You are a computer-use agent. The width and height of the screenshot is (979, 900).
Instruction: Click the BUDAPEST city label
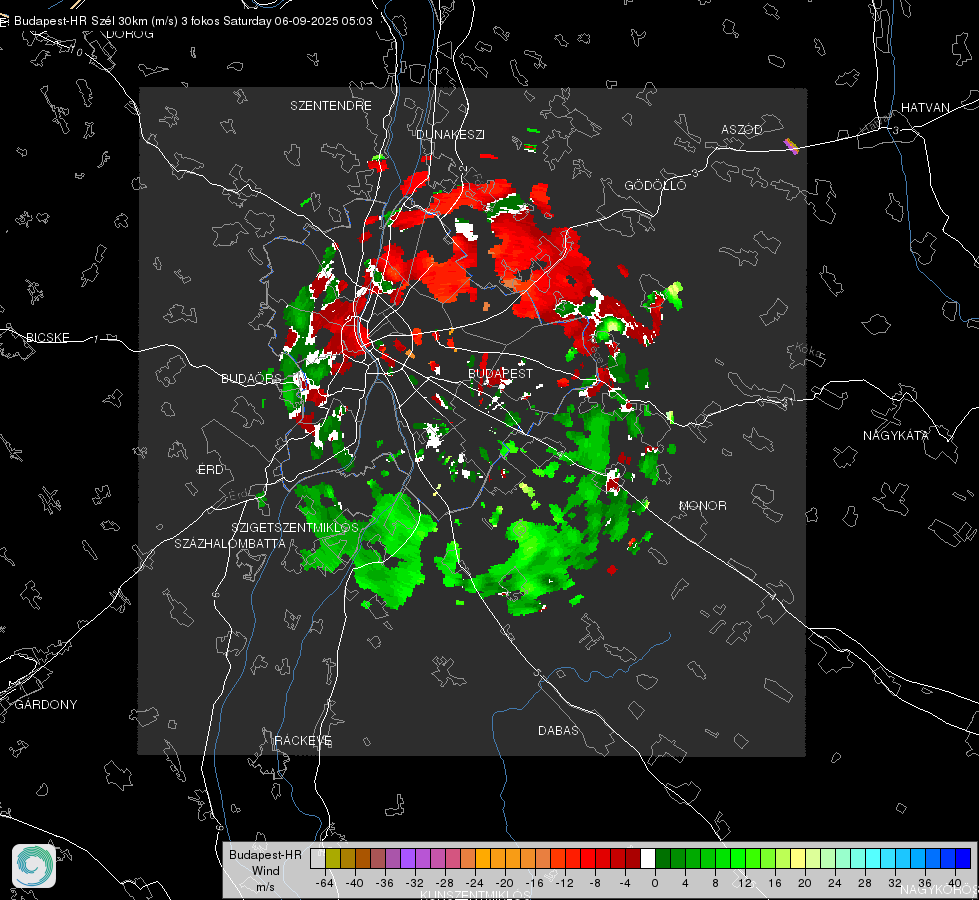(501, 373)
